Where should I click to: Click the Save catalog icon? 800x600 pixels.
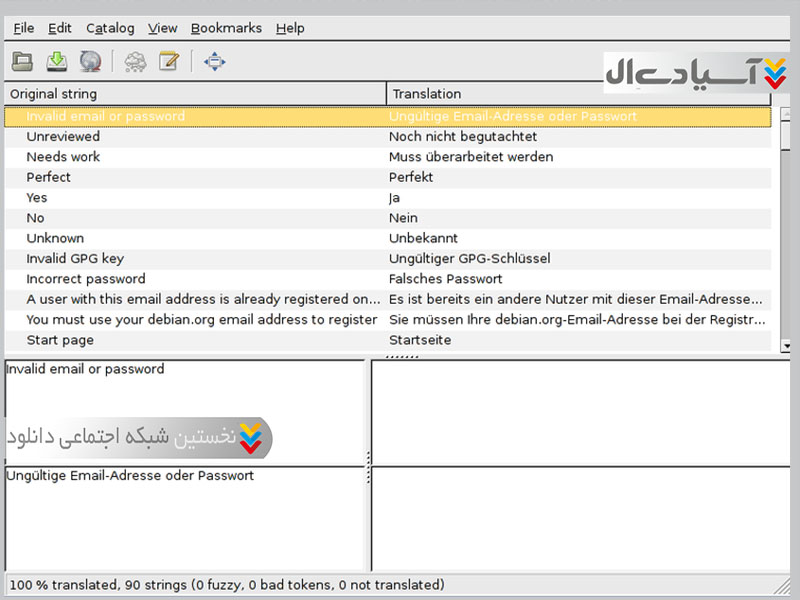pyautogui.click(x=57, y=62)
